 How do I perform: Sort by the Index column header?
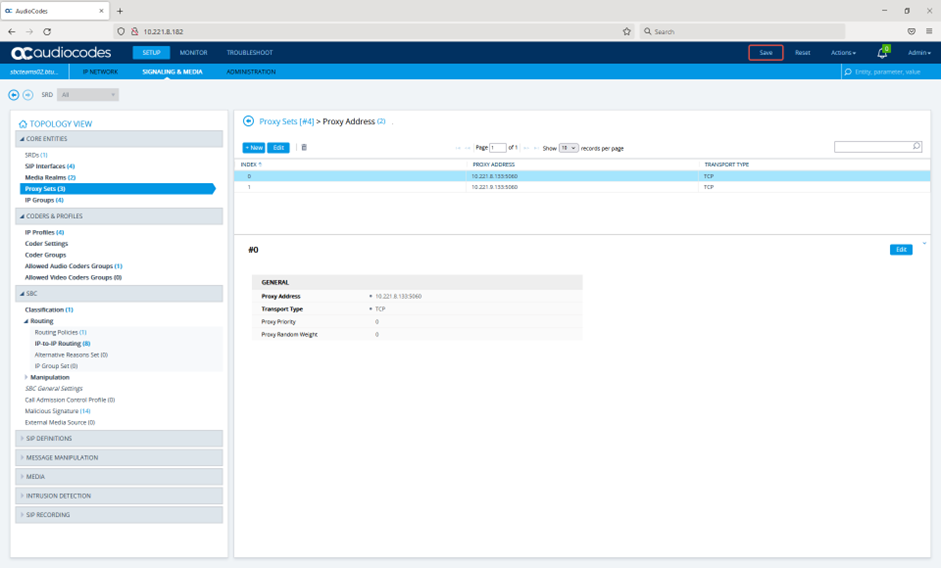tap(251, 165)
